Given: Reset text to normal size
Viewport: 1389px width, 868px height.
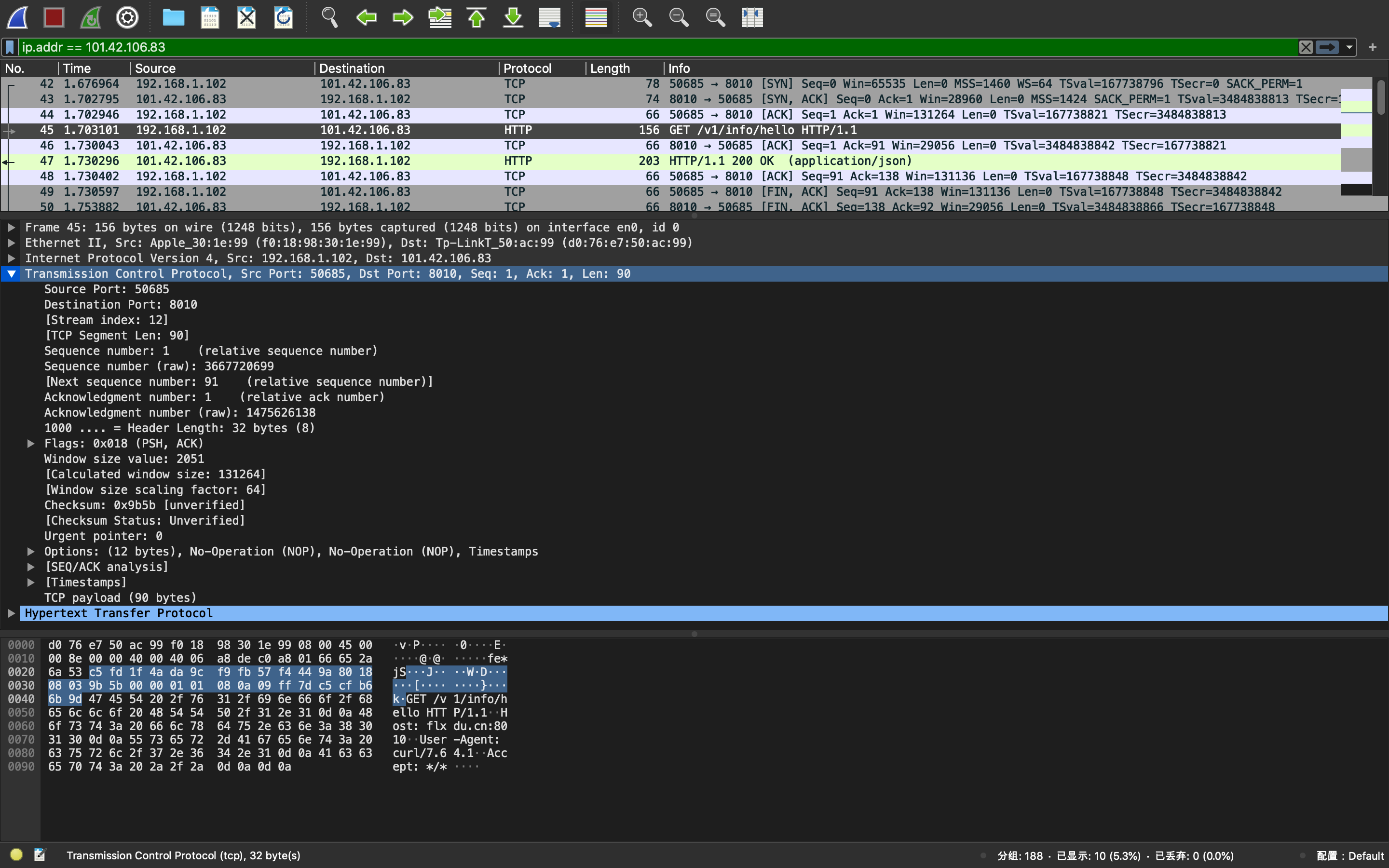Looking at the screenshot, I should [715, 17].
